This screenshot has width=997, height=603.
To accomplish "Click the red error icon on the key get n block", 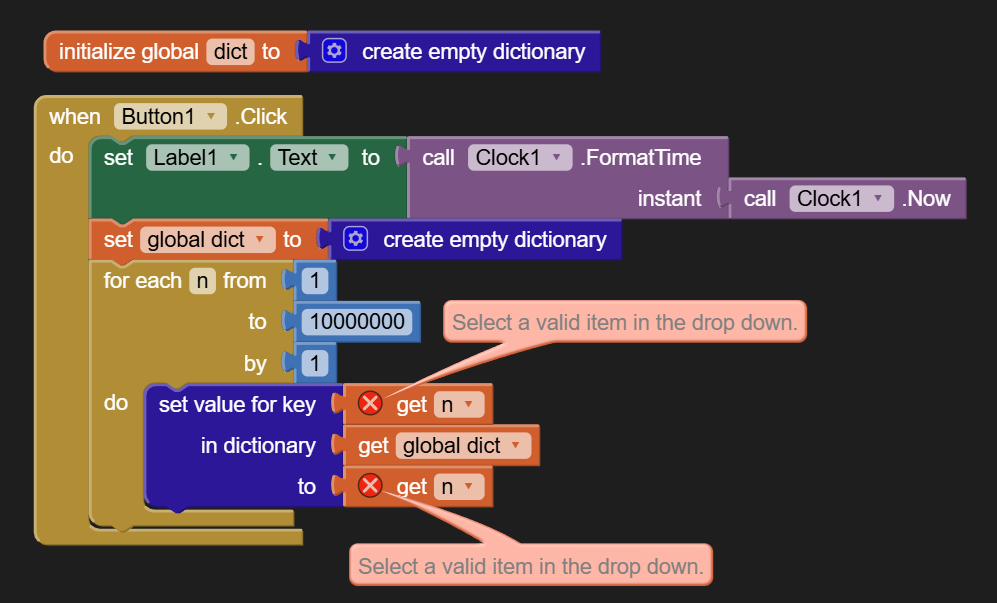I will coord(370,404).
